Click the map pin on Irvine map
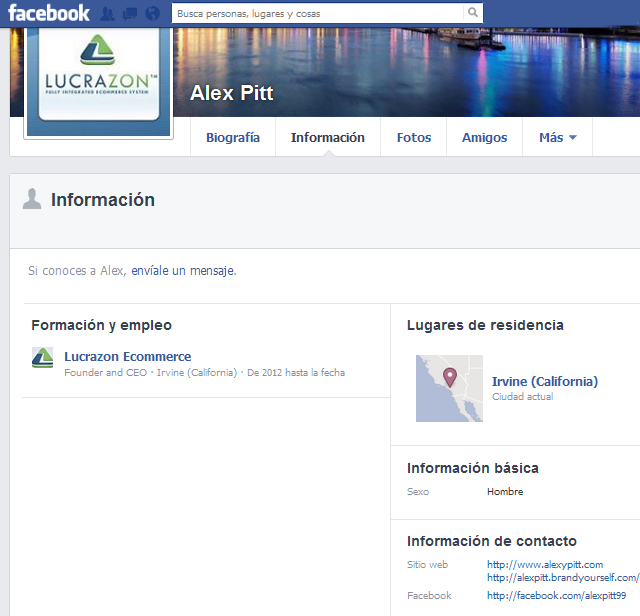This screenshot has height=616, width=640. tap(450, 377)
